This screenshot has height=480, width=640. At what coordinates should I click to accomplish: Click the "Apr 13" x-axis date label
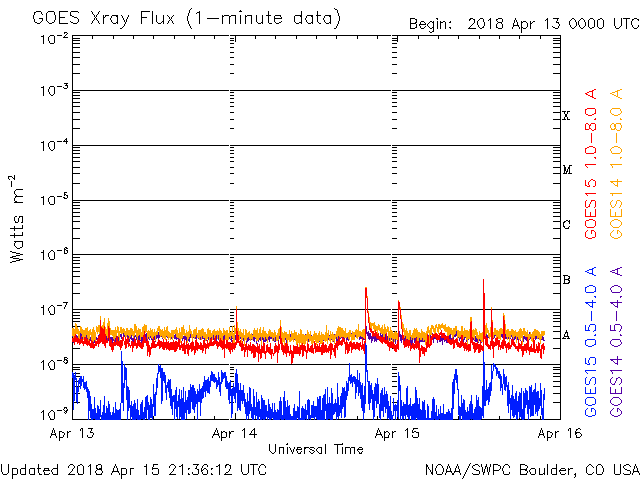[x=72, y=433]
